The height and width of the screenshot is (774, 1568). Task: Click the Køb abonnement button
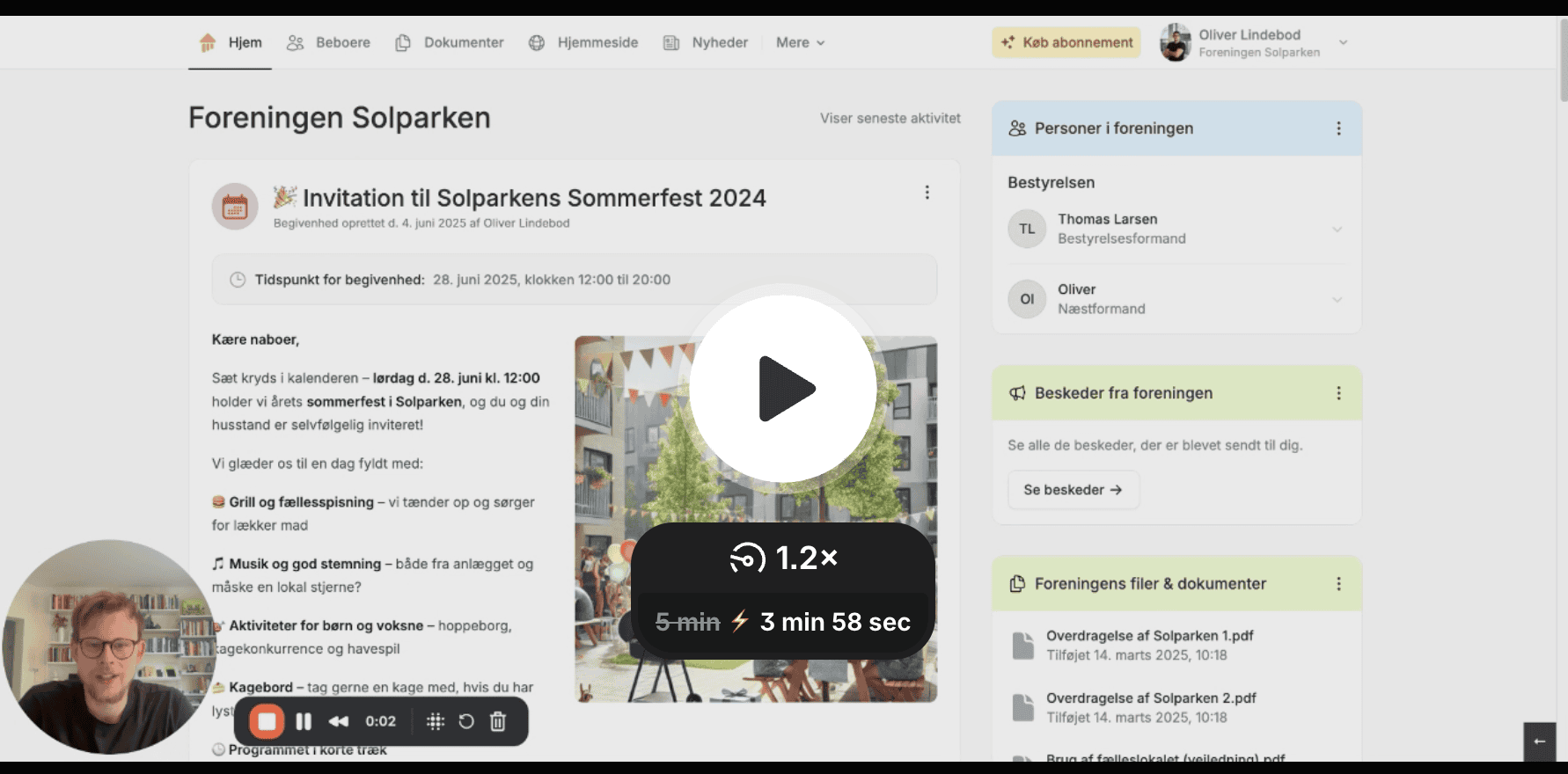(x=1066, y=42)
